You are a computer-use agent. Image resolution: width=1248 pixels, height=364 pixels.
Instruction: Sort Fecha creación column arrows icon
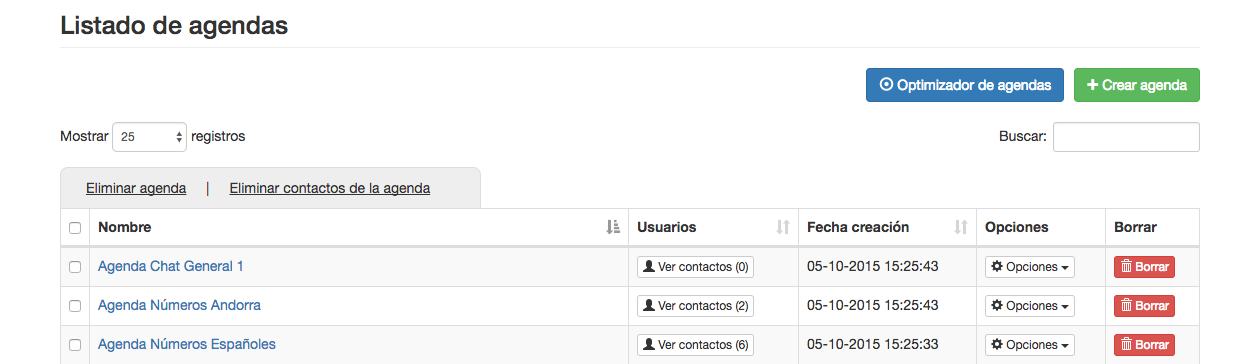point(961,227)
